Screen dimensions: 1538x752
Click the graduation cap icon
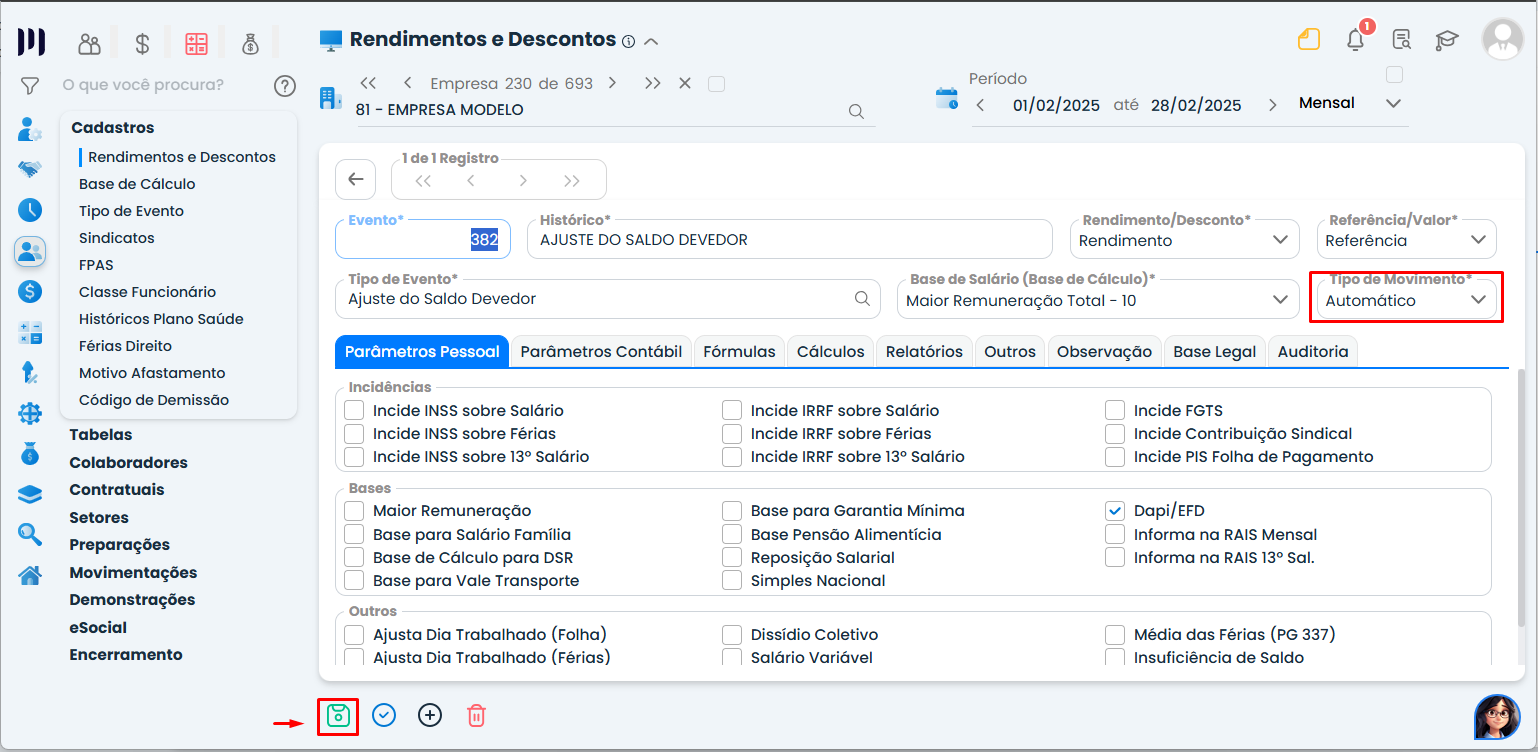pyautogui.click(x=1447, y=40)
